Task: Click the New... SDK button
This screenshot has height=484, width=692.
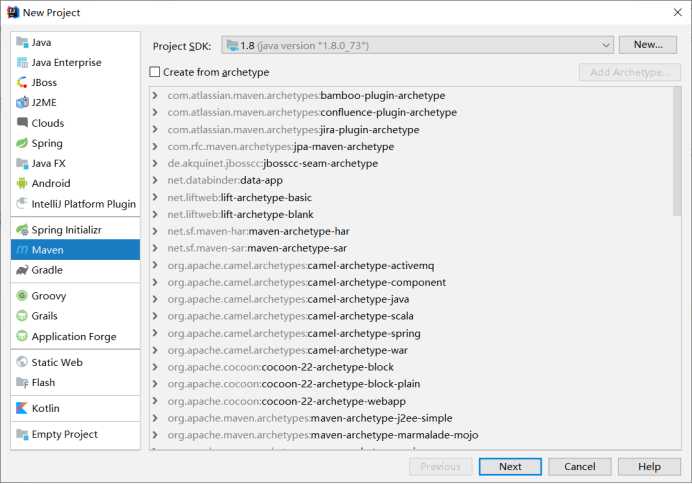Action: tap(648, 45)
